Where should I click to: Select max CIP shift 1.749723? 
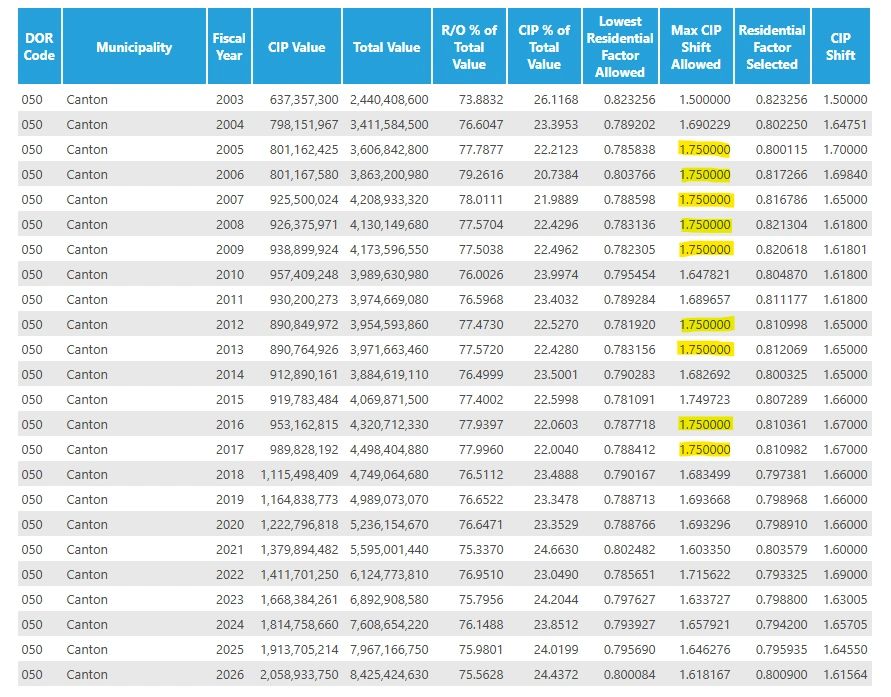[x=705, y=399]
